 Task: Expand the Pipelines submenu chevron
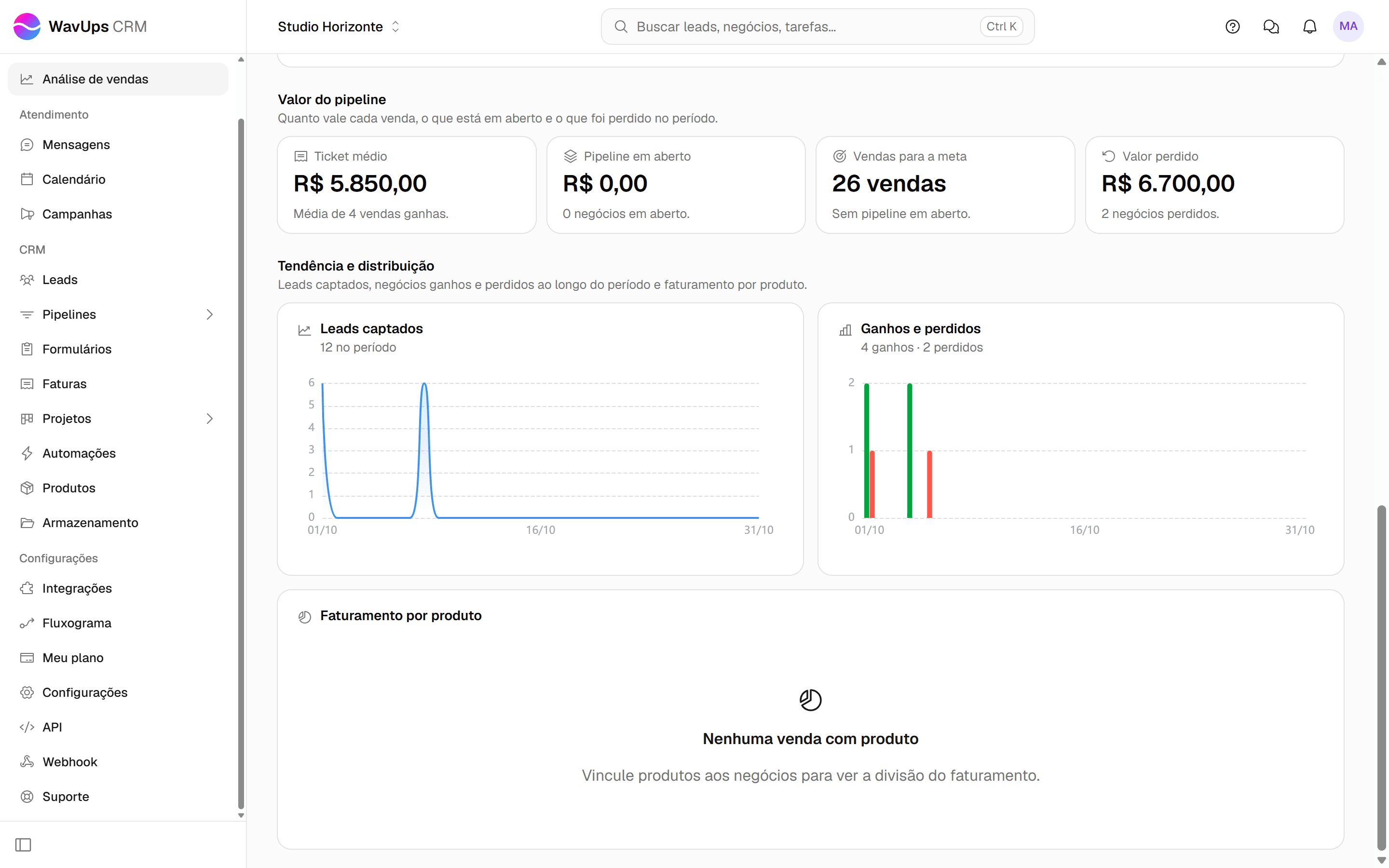(x=209, y=314)
